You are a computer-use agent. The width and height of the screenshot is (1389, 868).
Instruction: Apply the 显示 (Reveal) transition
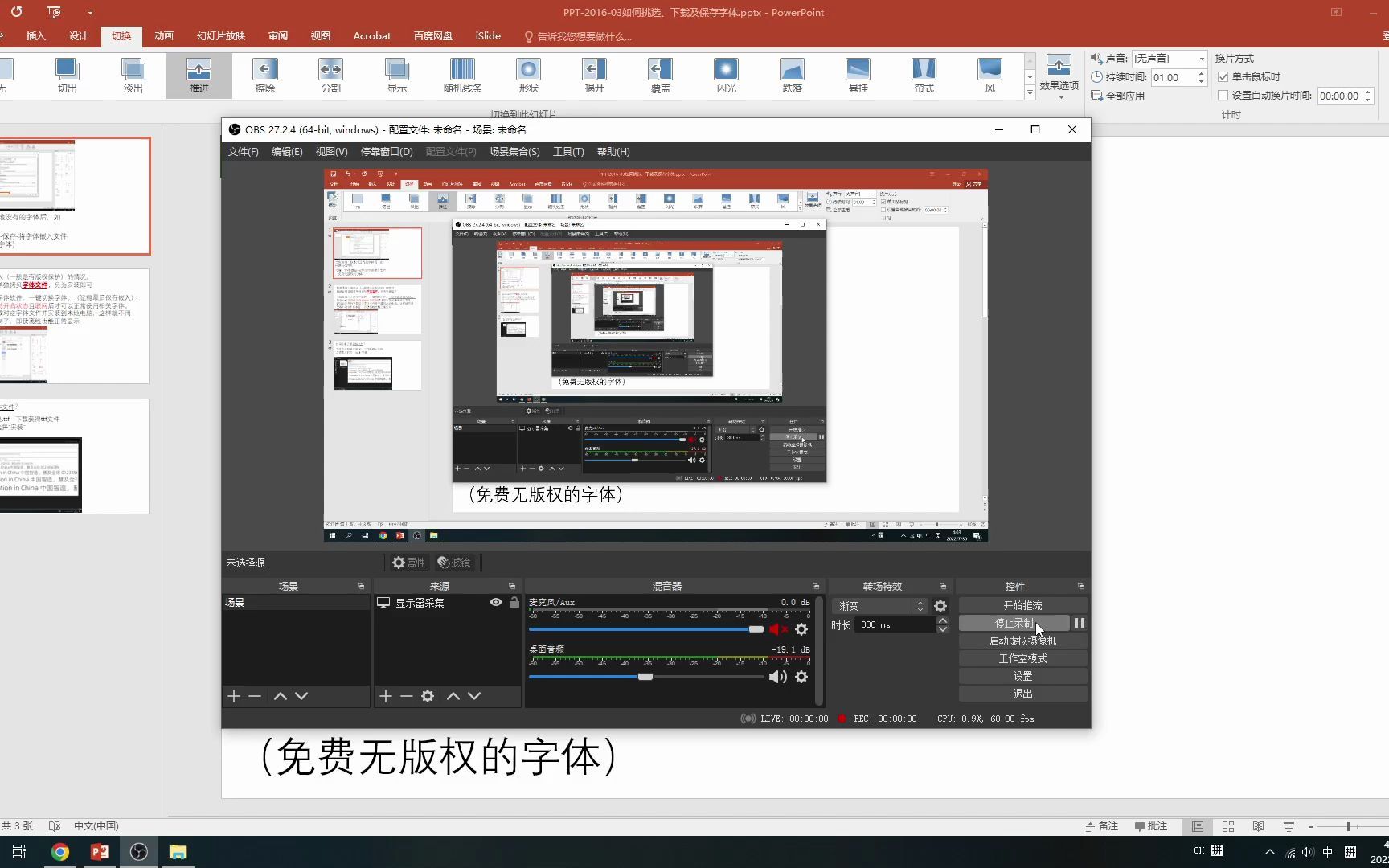pyautogui.click(x=397, y=76)
